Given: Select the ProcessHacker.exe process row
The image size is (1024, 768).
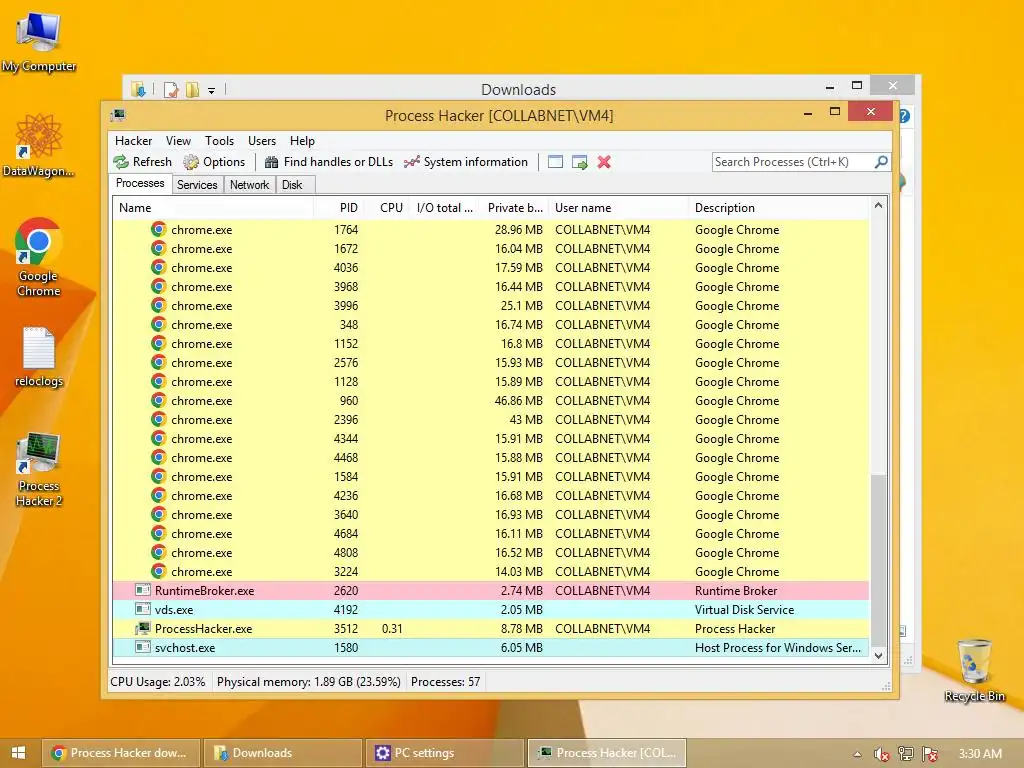Looking at the screenshot, I should [x=491, y=628].
